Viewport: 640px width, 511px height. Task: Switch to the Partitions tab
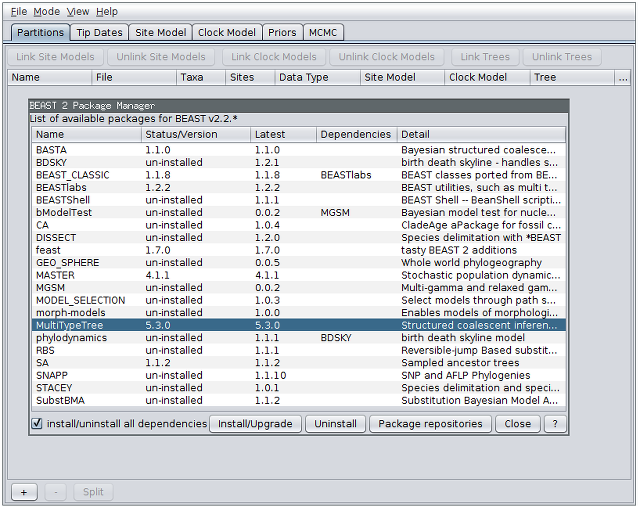[x=40, y=33]
